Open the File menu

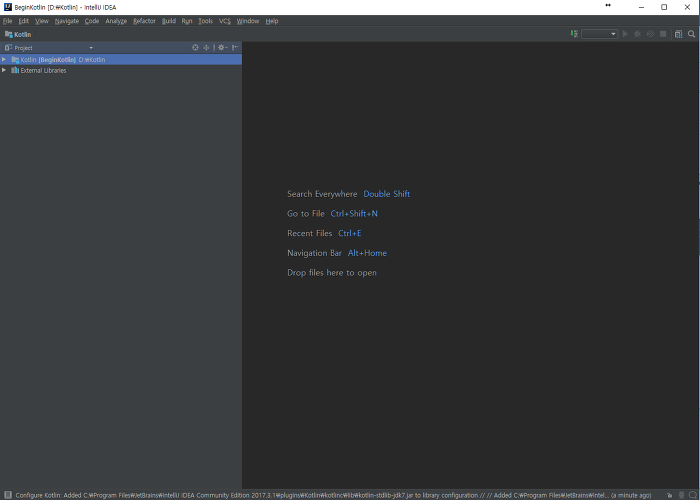[8, 21]
